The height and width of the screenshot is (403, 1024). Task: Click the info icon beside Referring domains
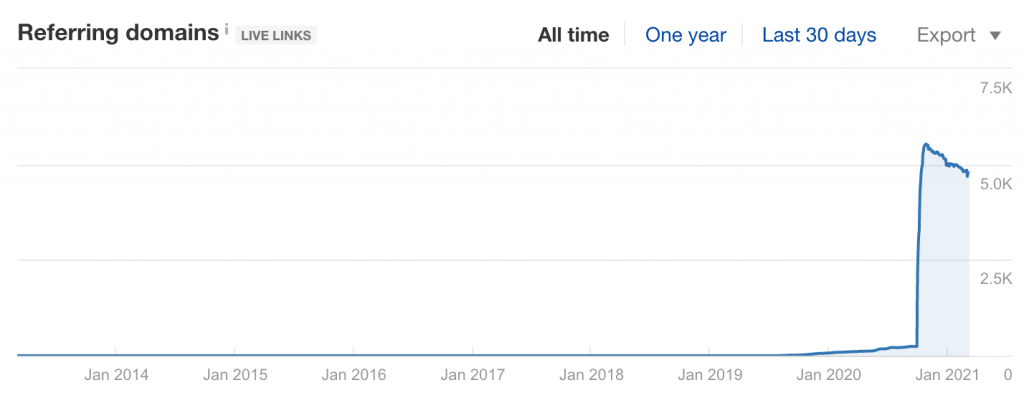pyautogui.click(x=226, y=29)
